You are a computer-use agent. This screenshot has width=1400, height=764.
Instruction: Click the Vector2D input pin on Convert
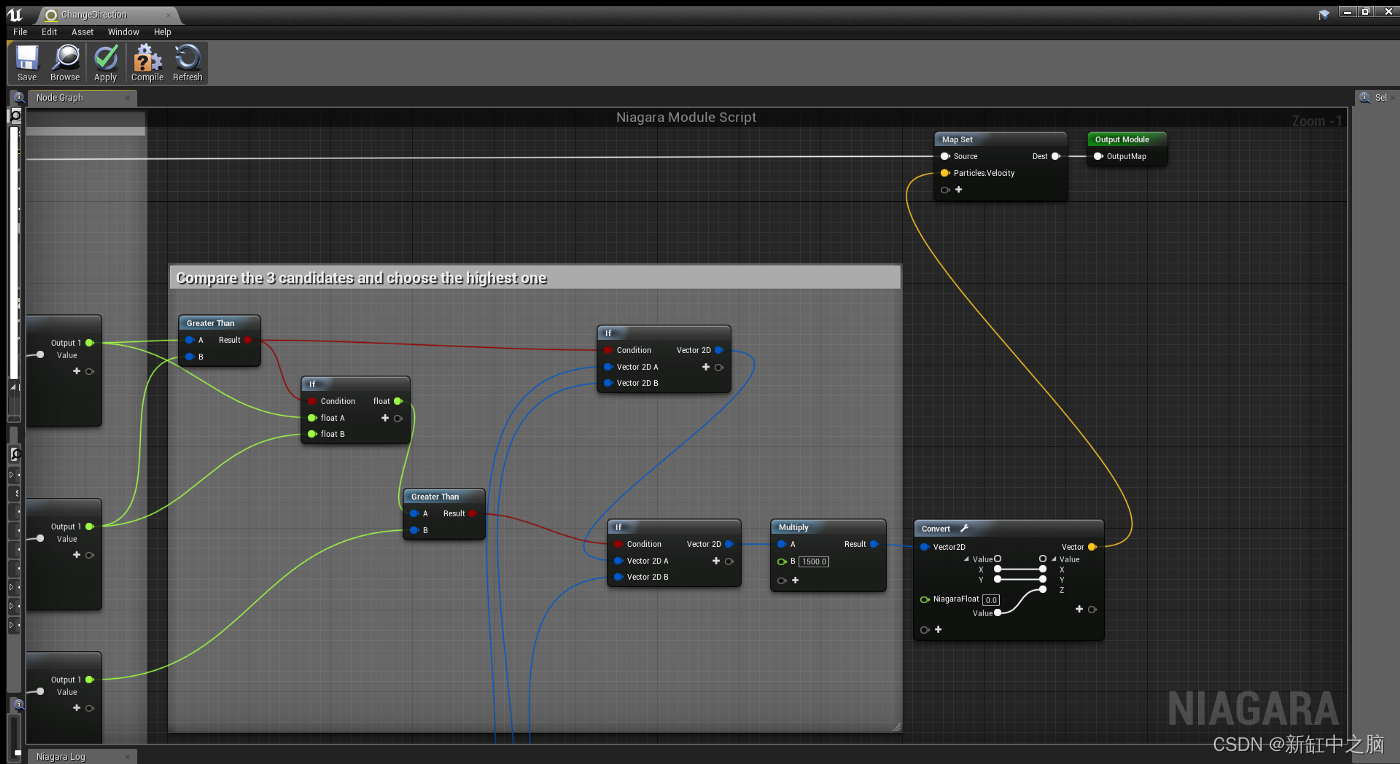pos(925,547)
